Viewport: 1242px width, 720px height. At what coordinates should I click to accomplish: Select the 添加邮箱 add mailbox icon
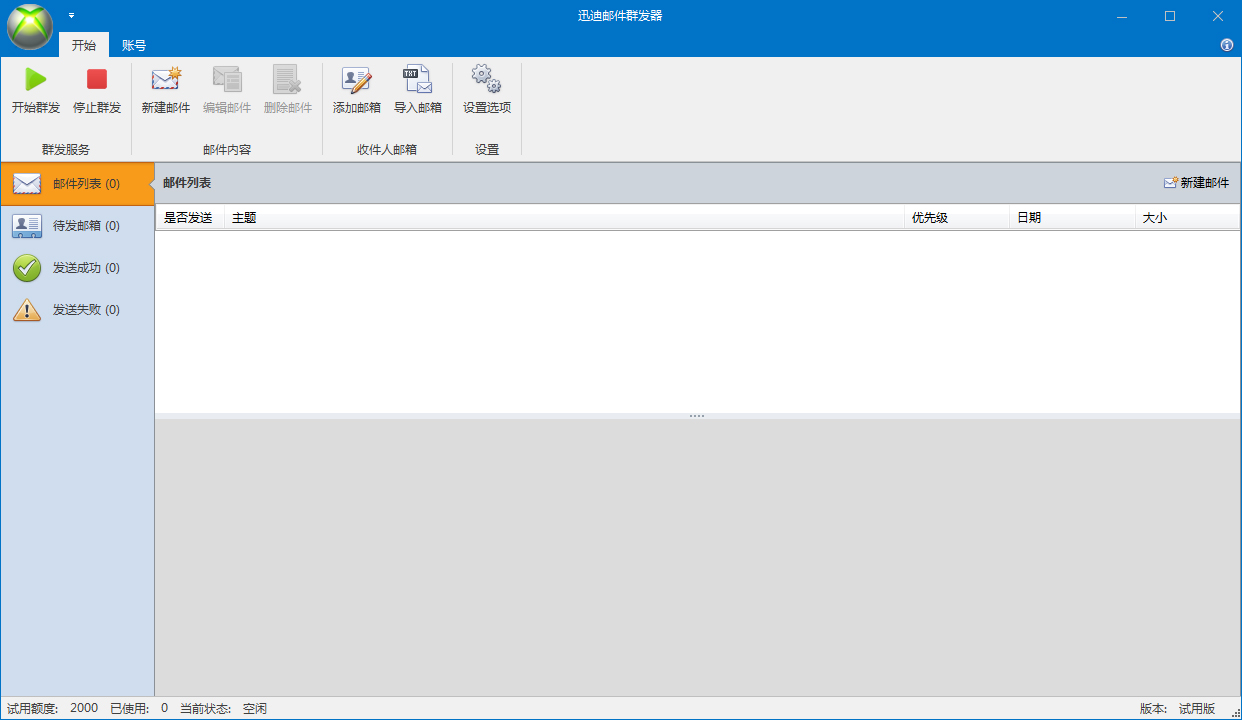pyautogui.click(x=355, y=90)
